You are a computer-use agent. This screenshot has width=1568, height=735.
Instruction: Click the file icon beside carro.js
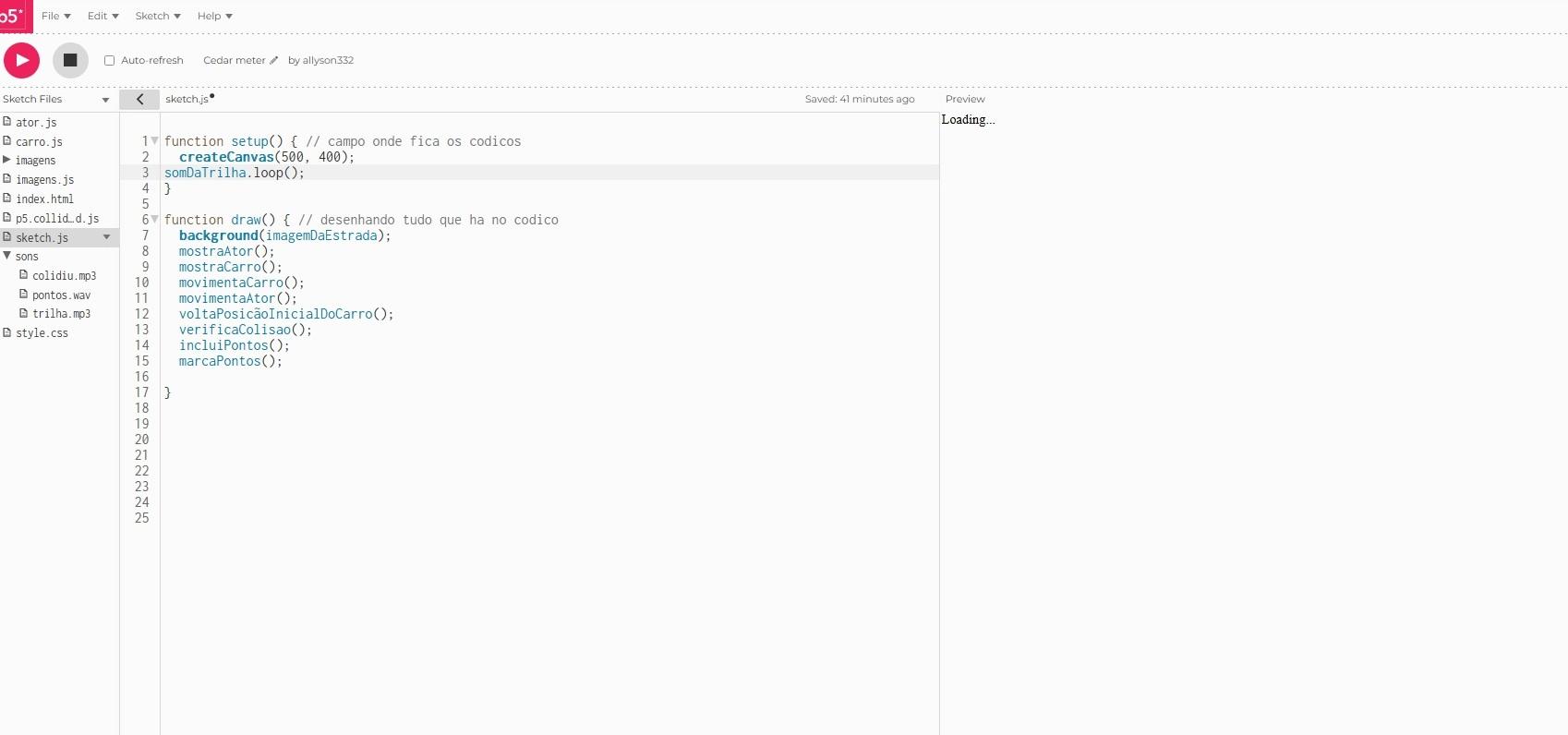click(6, 141)
